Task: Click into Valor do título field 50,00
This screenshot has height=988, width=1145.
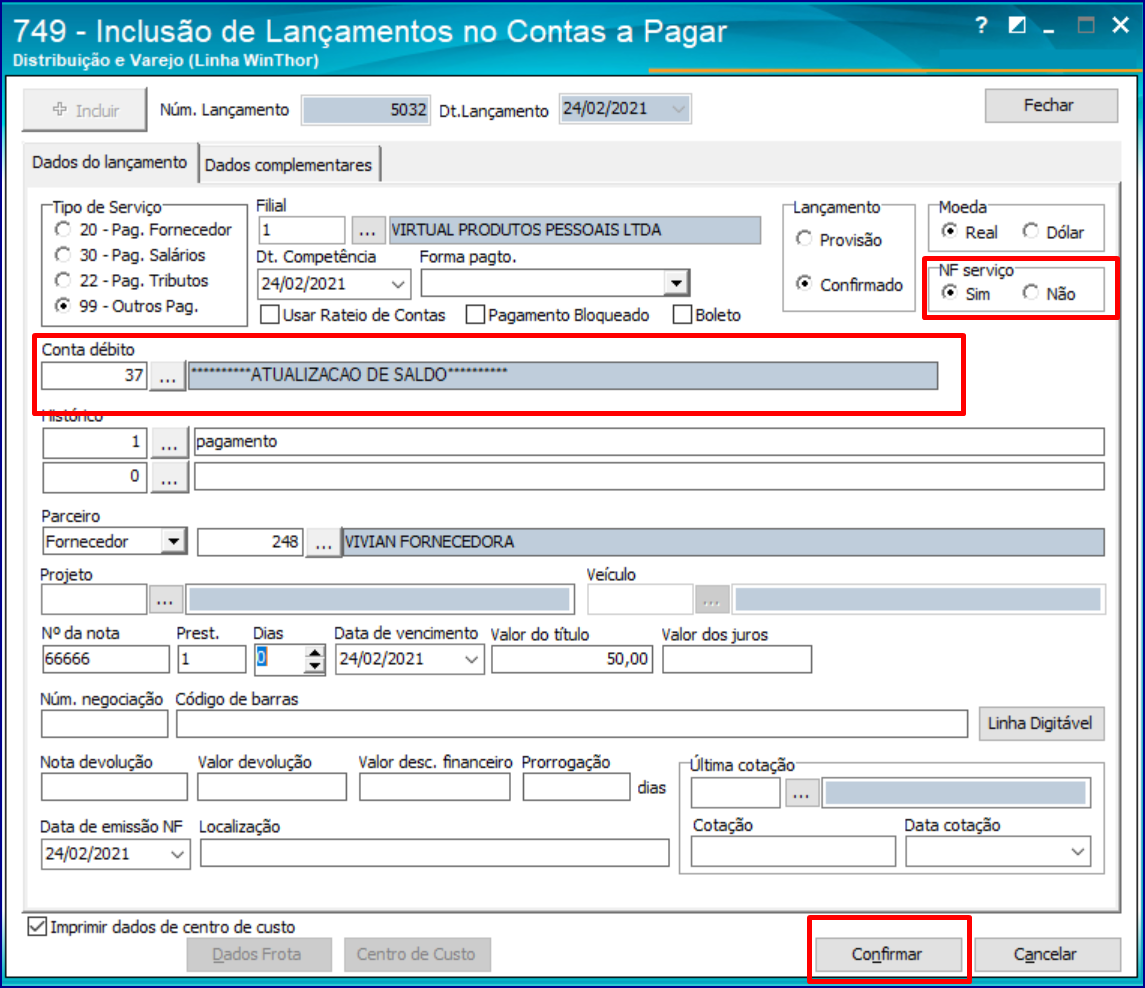Action: 572,659
